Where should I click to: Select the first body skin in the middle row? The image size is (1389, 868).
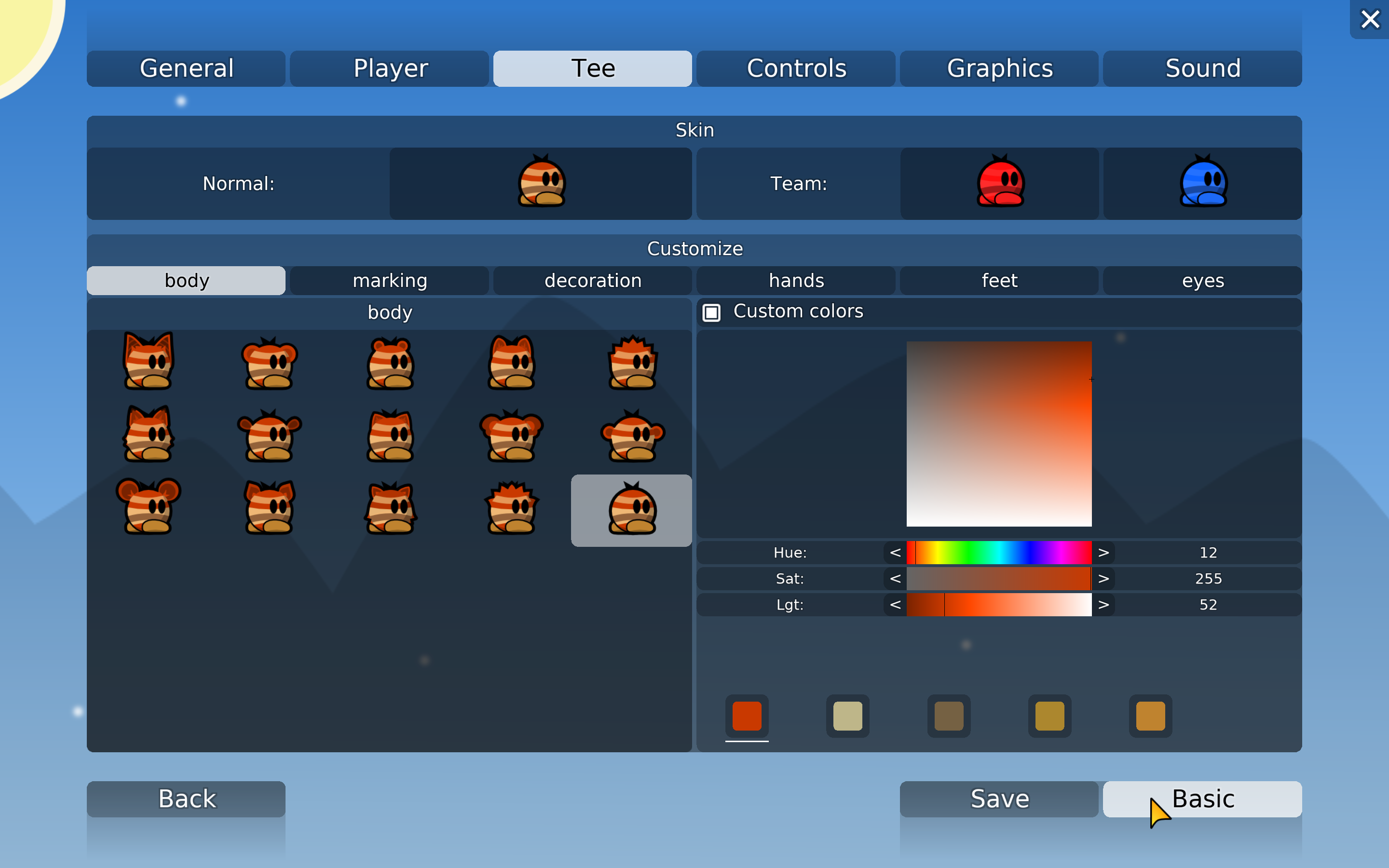pyautogui.click(x=148, y=434)
